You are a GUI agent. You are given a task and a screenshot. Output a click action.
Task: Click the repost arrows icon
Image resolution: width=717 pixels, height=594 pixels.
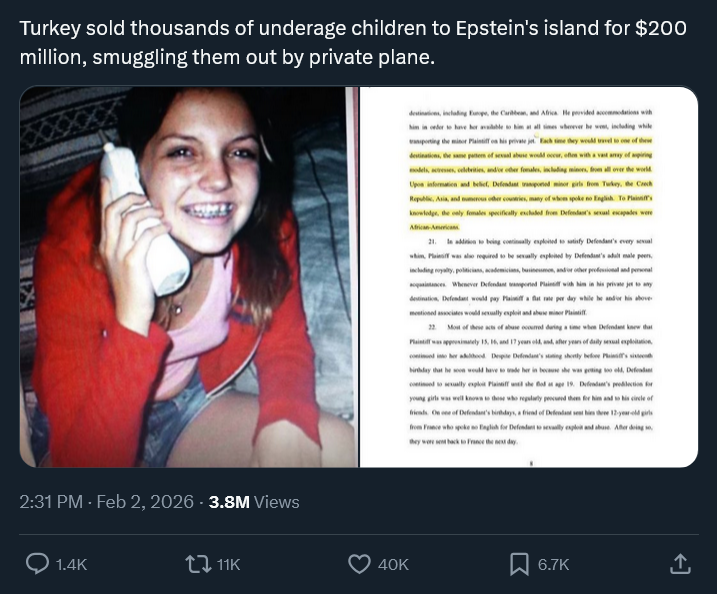[197, 564]
